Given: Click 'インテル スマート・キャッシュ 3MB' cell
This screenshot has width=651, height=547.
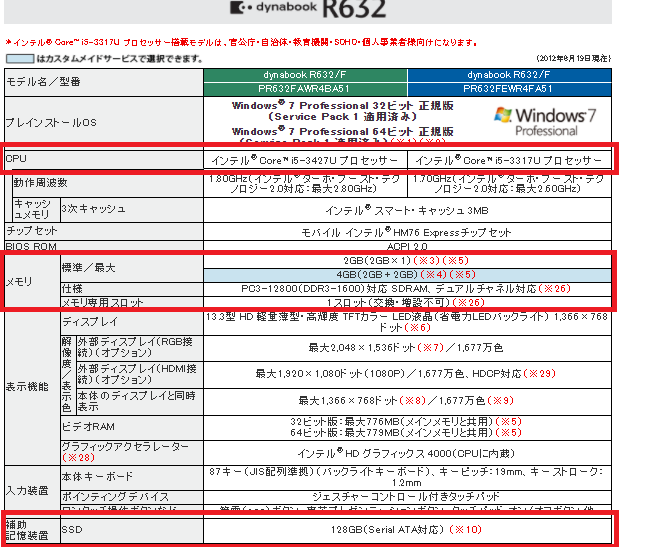Looking at the screenshot, I should (407, 210).
